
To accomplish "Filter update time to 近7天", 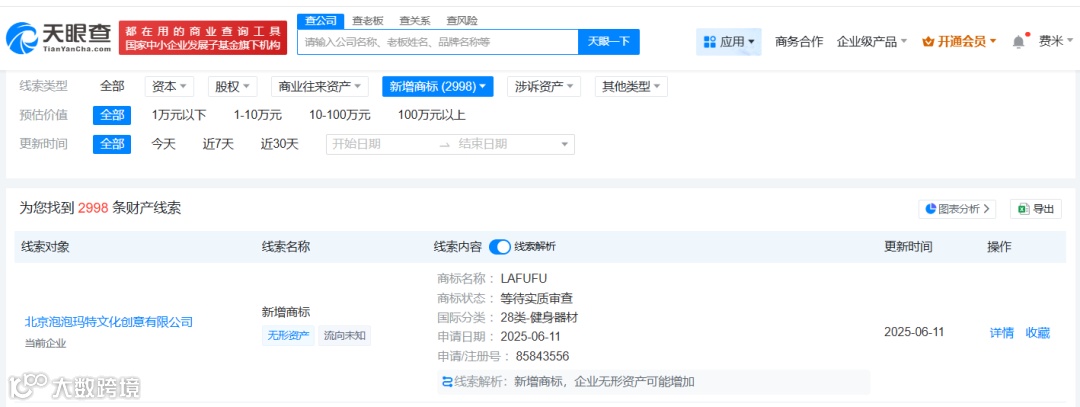I will point(218,144).
